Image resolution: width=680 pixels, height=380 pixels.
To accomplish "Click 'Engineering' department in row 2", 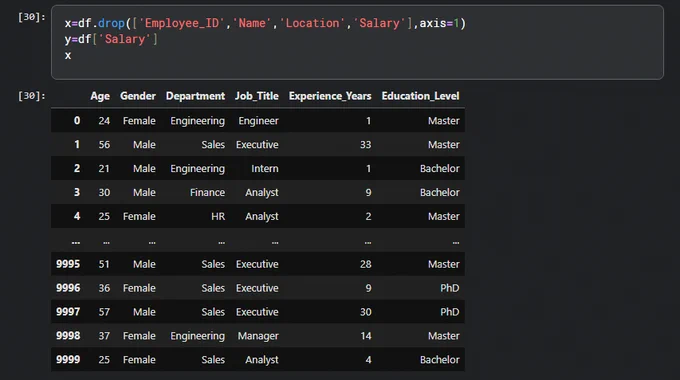I will click(x=197, y=168).
